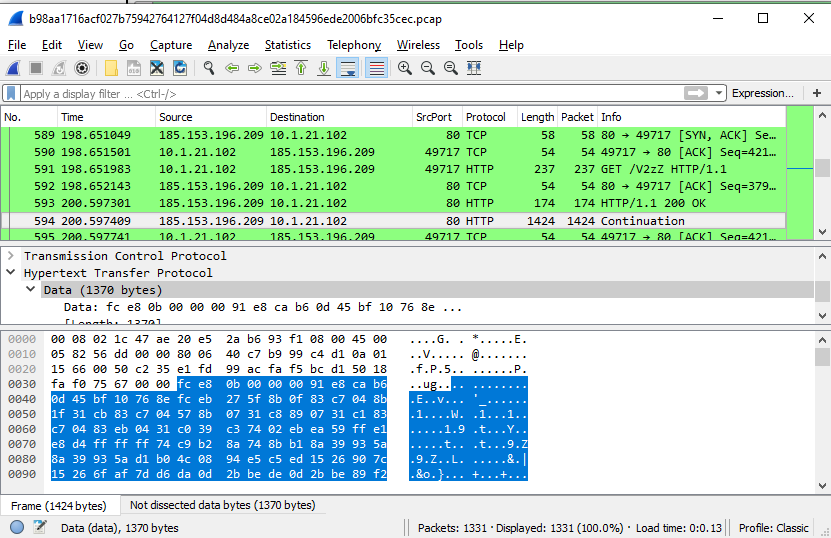Sort by the No. column header

(29, 117)
